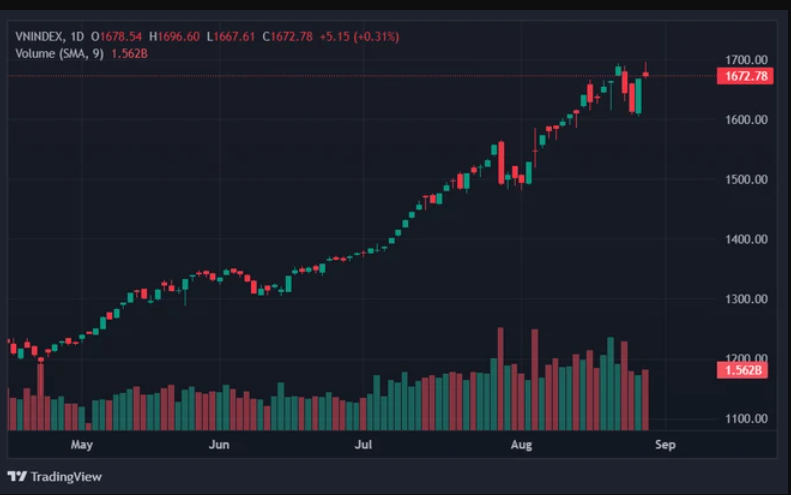Open the TradingView text link
The width and height of the screenshot is (791, 495).
click(66, 477)
